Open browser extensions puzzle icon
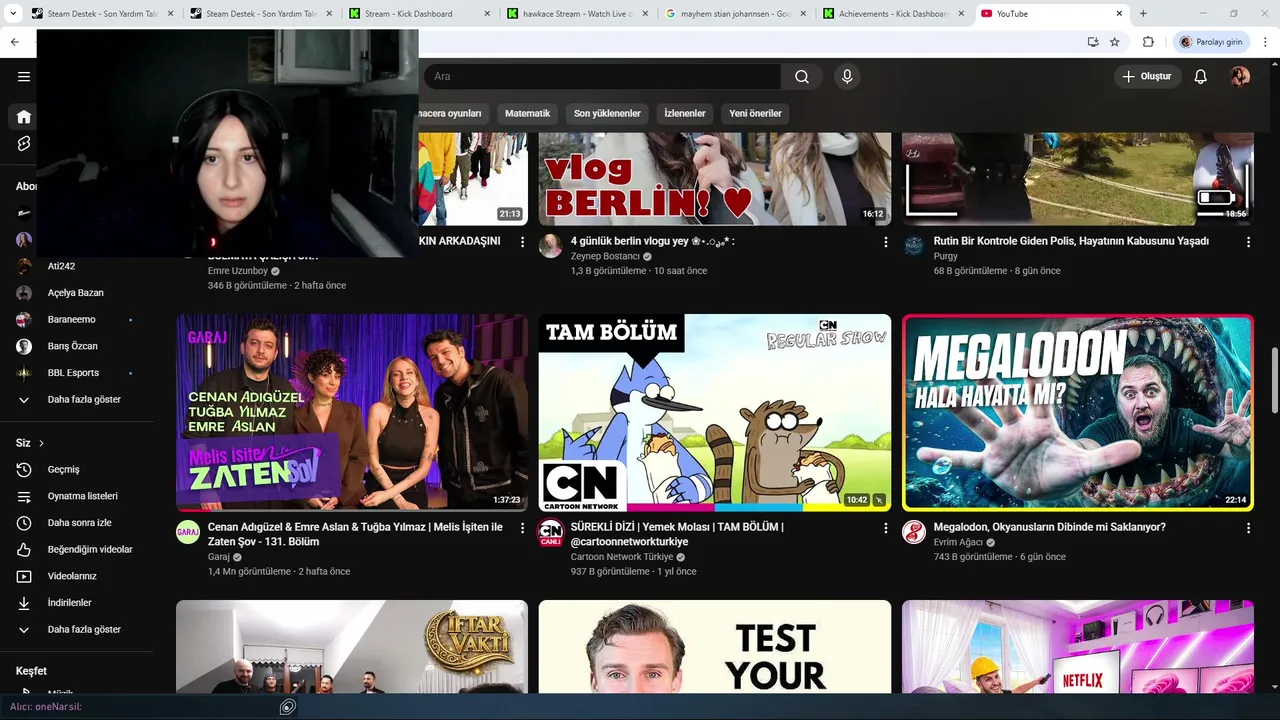 pyautogui.click(x=1148, y=42)
